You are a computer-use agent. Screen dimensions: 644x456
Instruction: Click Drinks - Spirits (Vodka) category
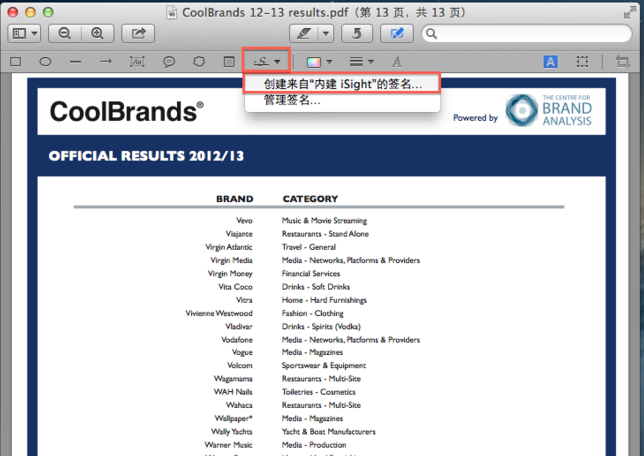pos(321,327)
